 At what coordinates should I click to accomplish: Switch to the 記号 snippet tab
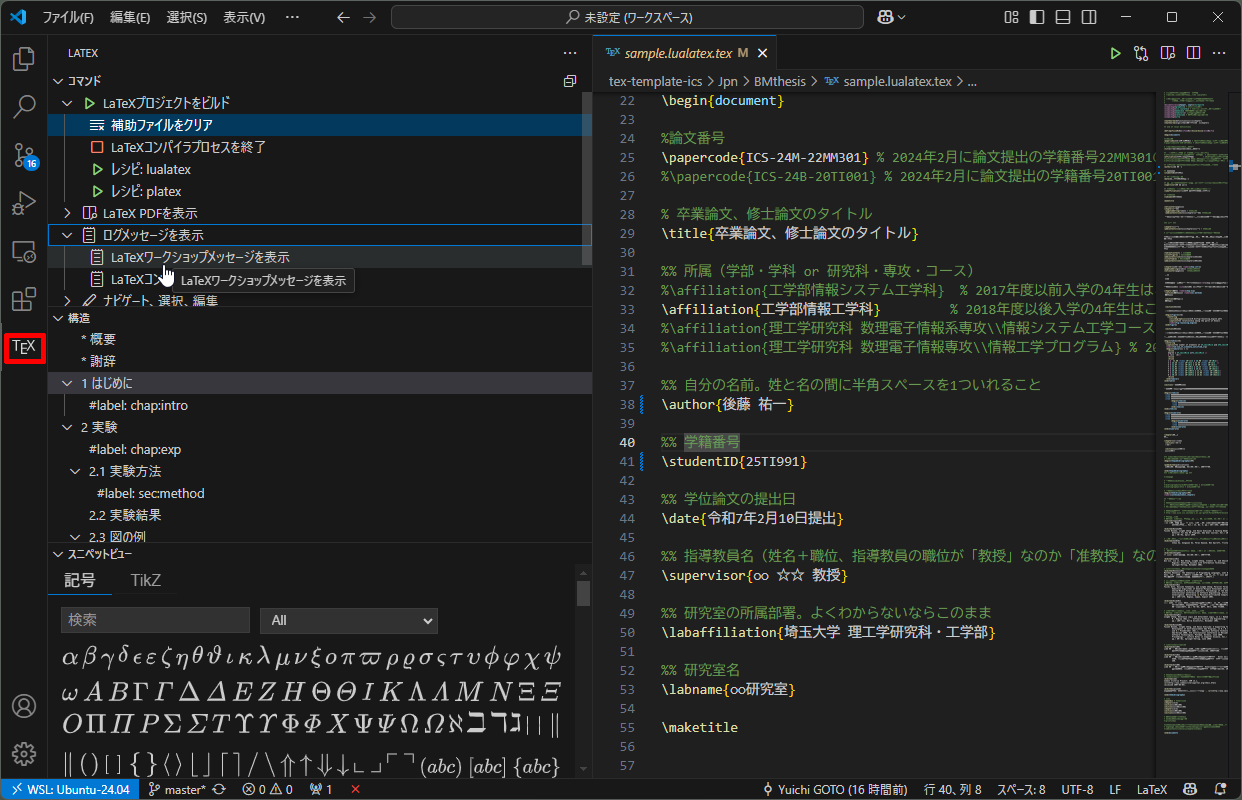80,580
